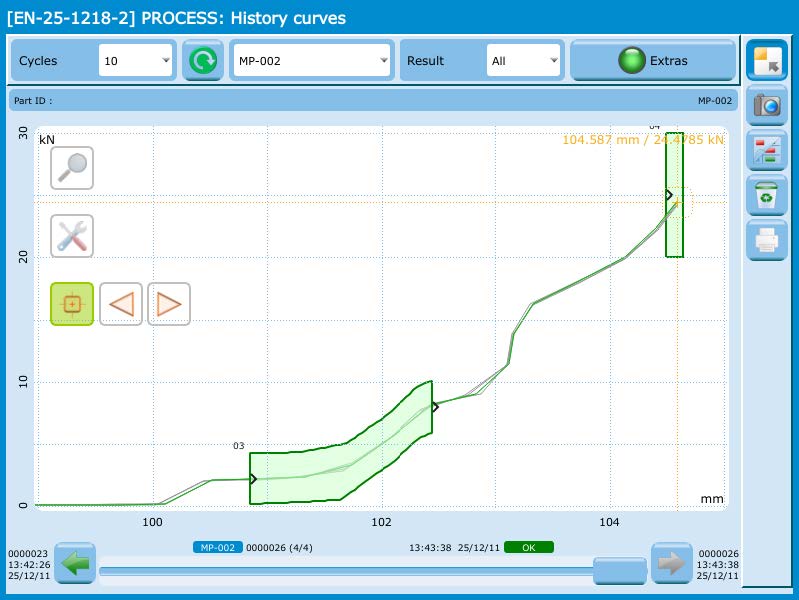
Task: Open the MP-002 program dropdown
Action: coord(311,61)
